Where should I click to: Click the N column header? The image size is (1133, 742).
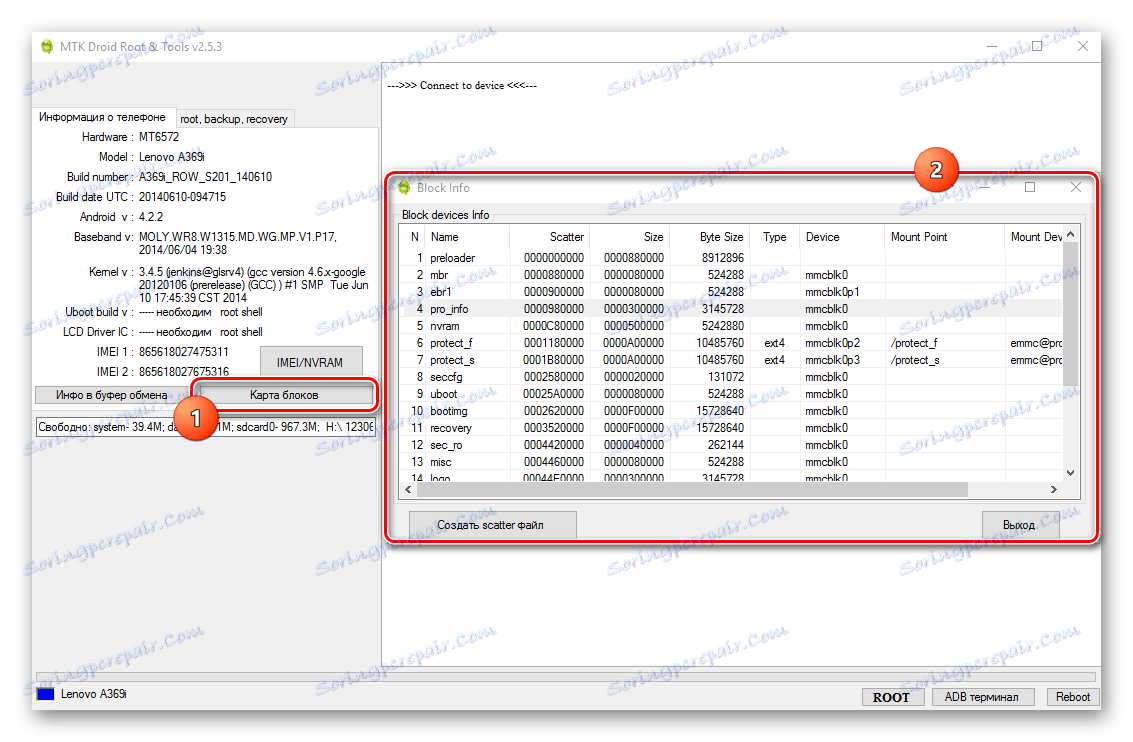[x=413, y=237]
